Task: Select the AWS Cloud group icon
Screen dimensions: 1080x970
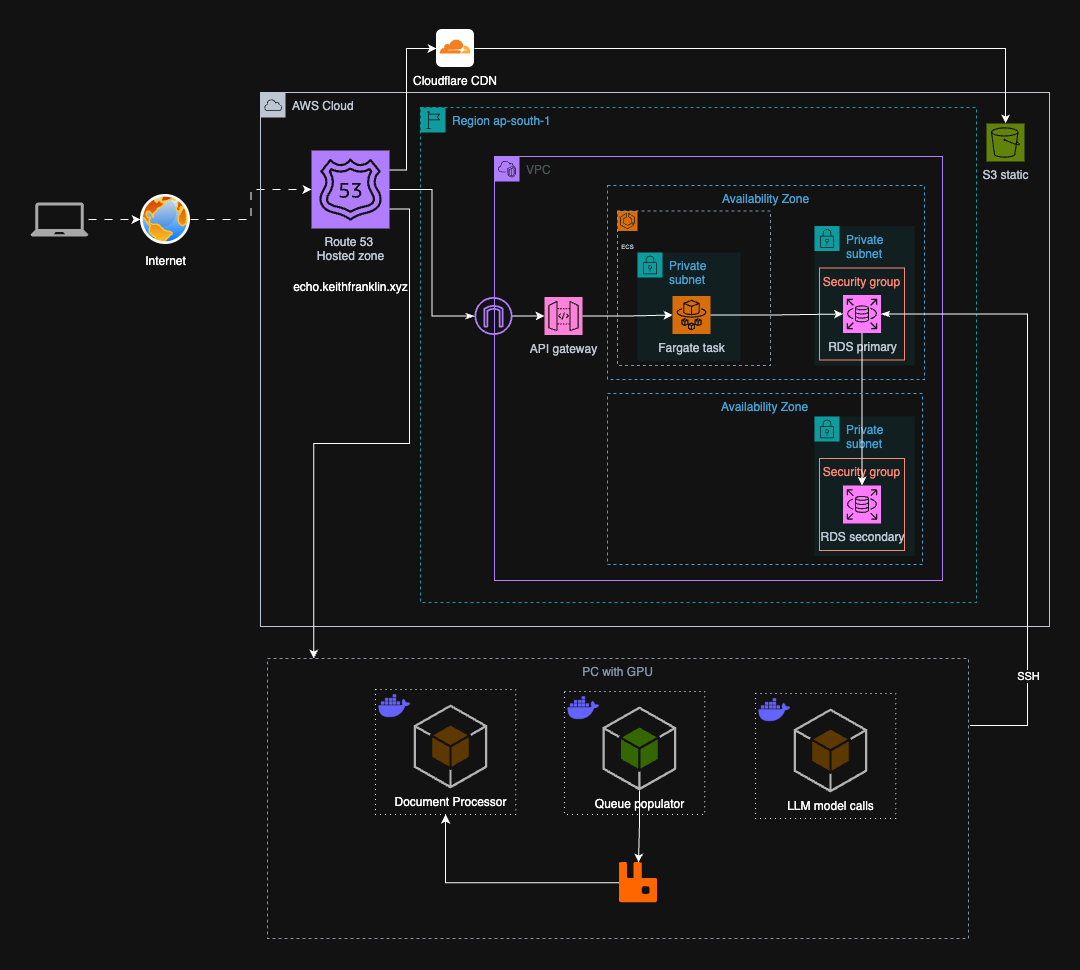Action: click(x=272, y=105)
